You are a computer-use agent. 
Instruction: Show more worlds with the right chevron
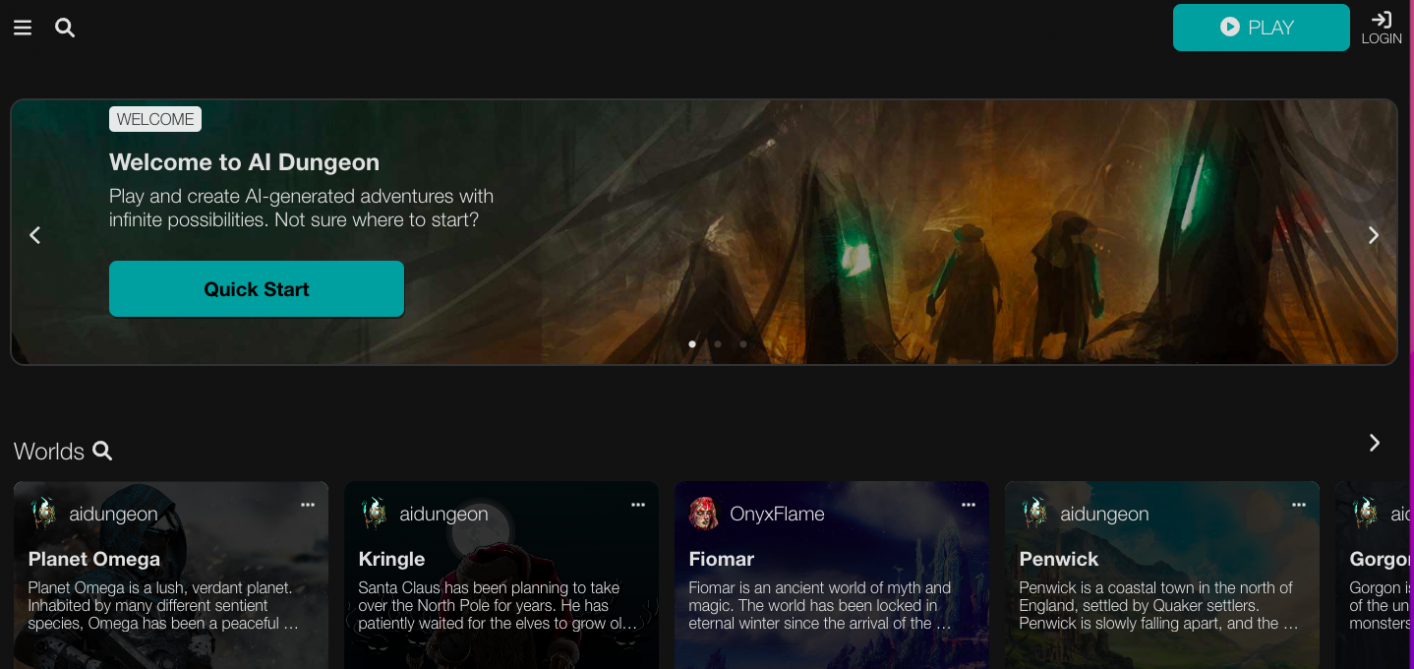(x=1374, y=443)
